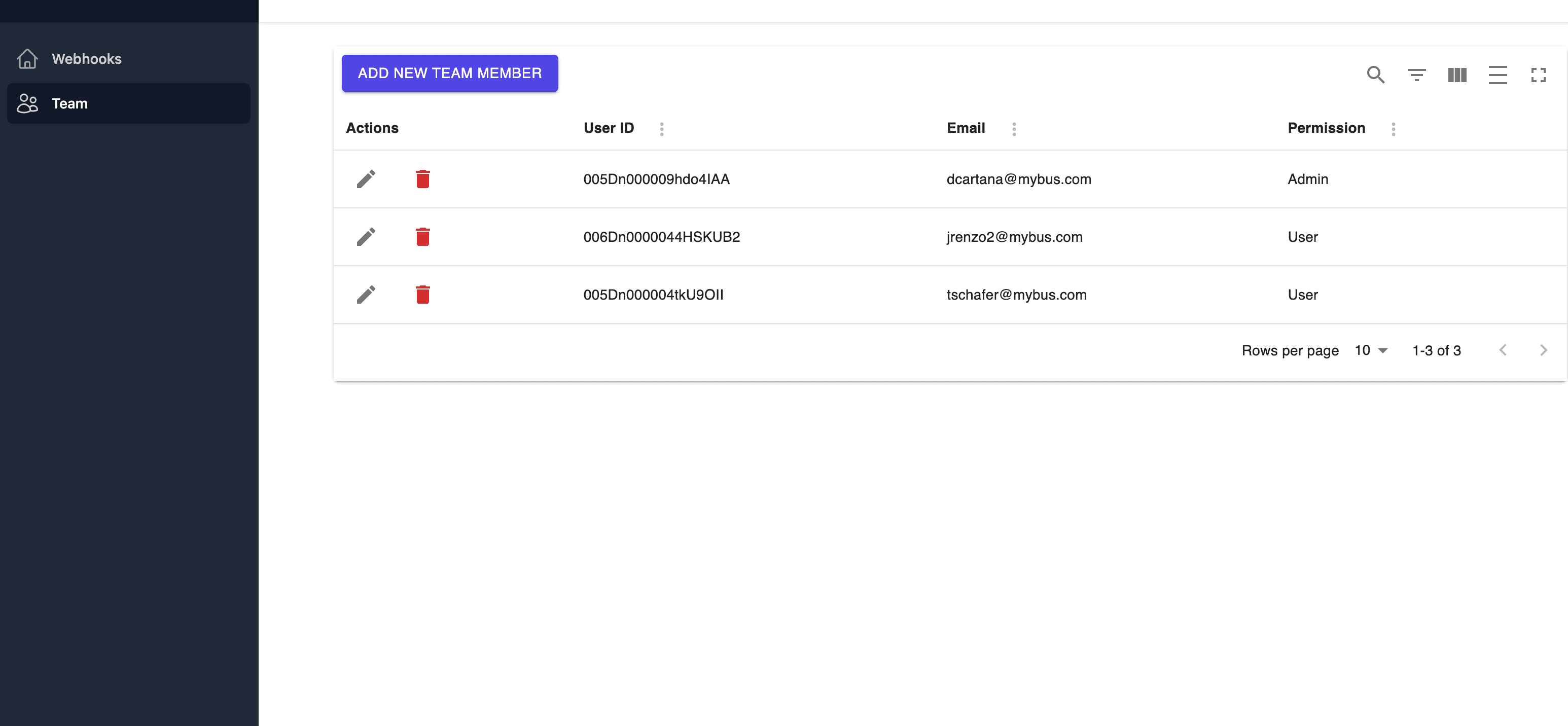Viewport: 1568px width, 726px height.
Task: Delete the tschafer@mybus.com team member
Action: pyautogui.click(x=422, y=295)
